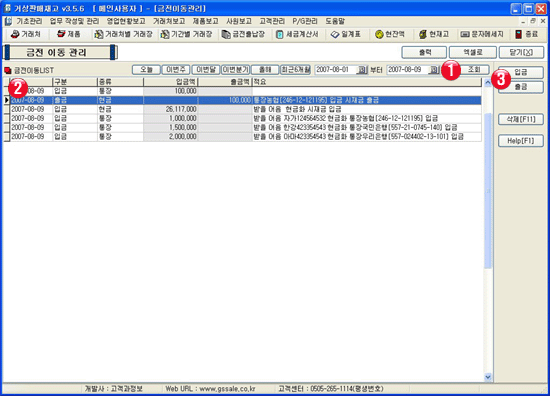Filter the list with 이번달 button
Screen dimensions: 550x396
[x=206, y=70]
